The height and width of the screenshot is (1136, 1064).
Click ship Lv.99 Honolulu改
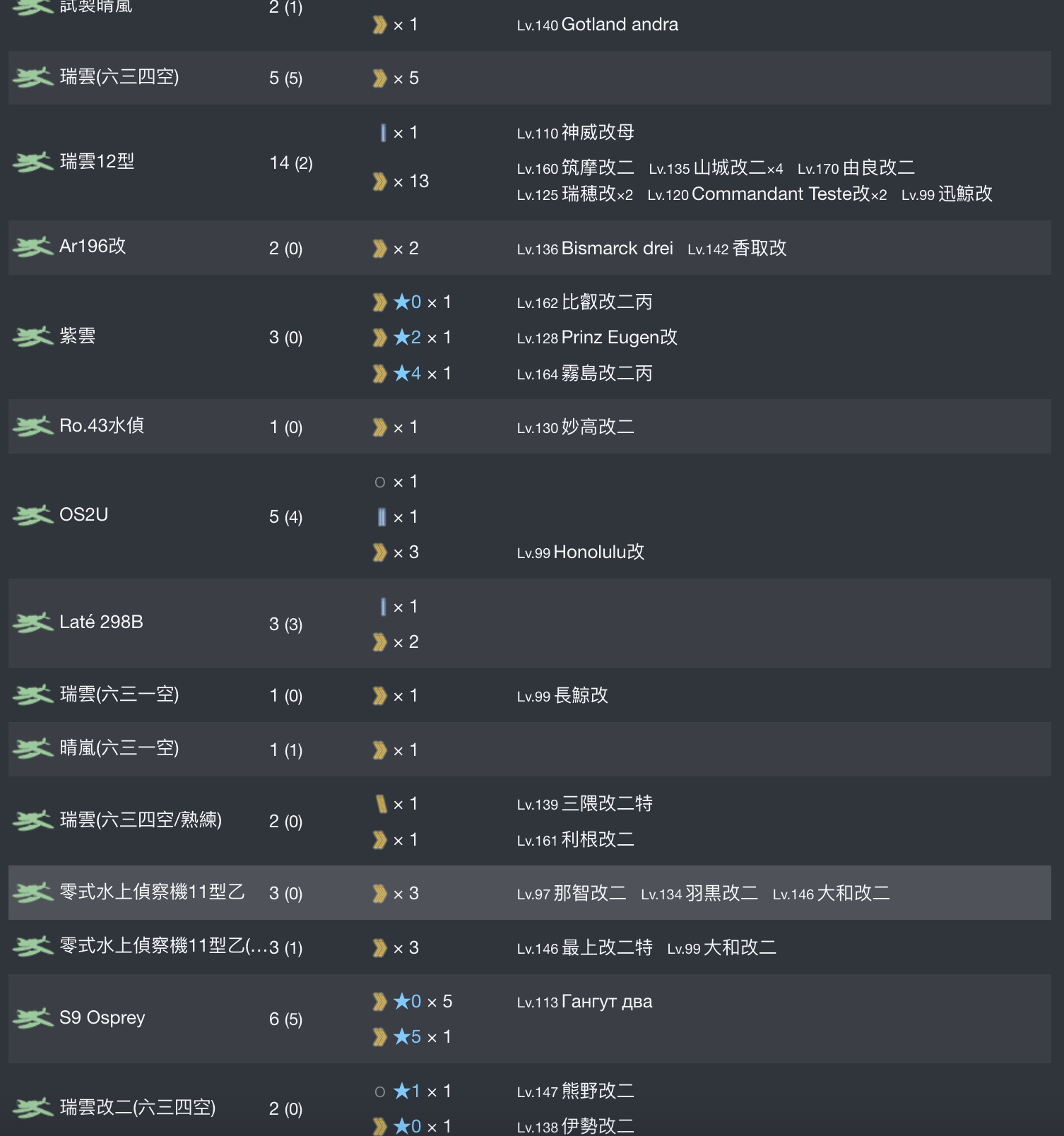(581, 552)
